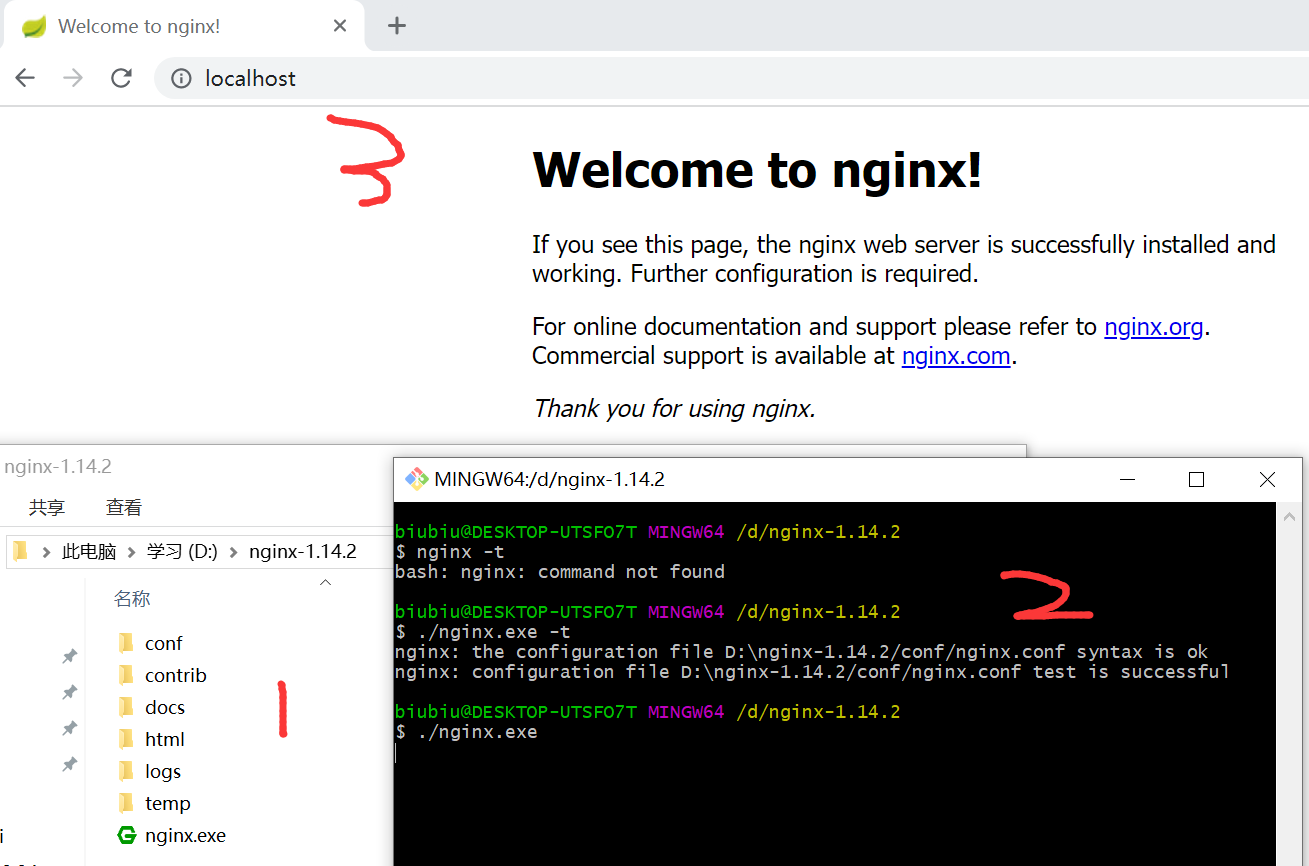Select the docs folder
Screen dimensions: 1309x866
tap(165, 707)
